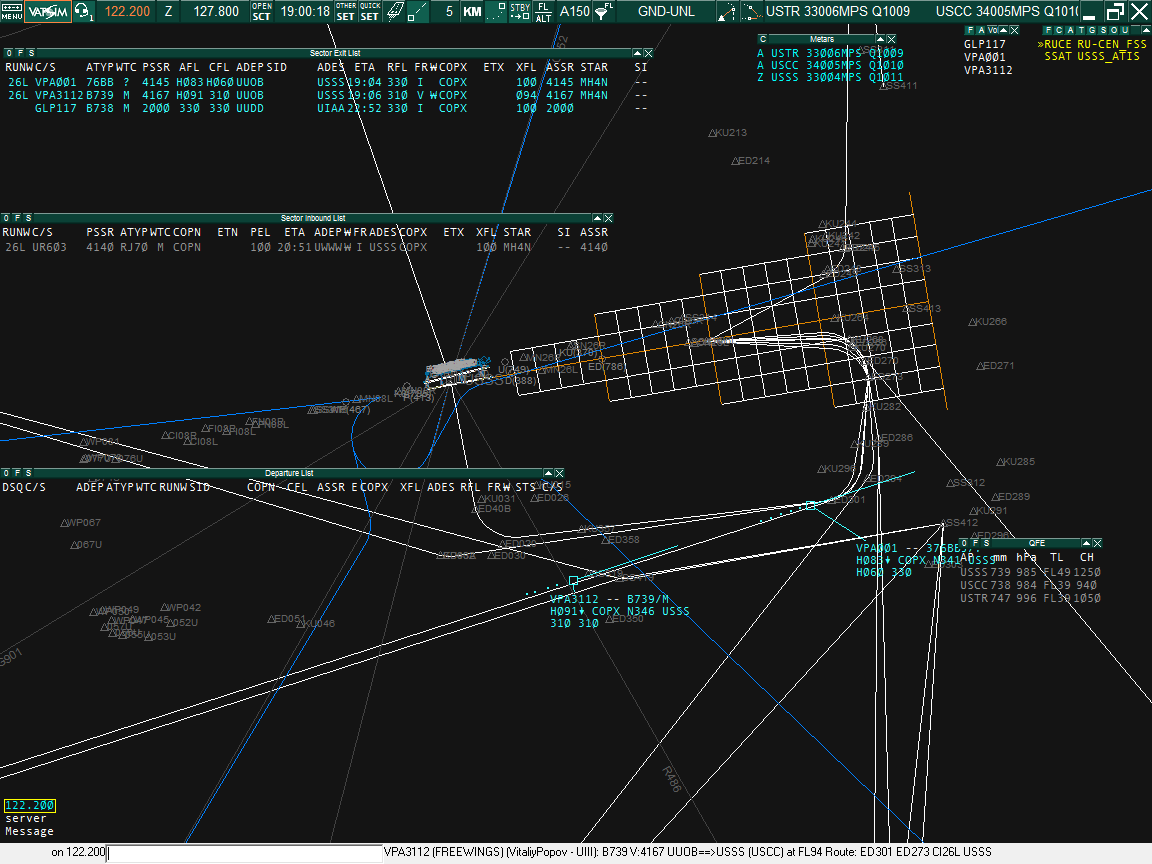Collapse the Metars list
The width and height of the screenshot is (1152, 864).
880,39
